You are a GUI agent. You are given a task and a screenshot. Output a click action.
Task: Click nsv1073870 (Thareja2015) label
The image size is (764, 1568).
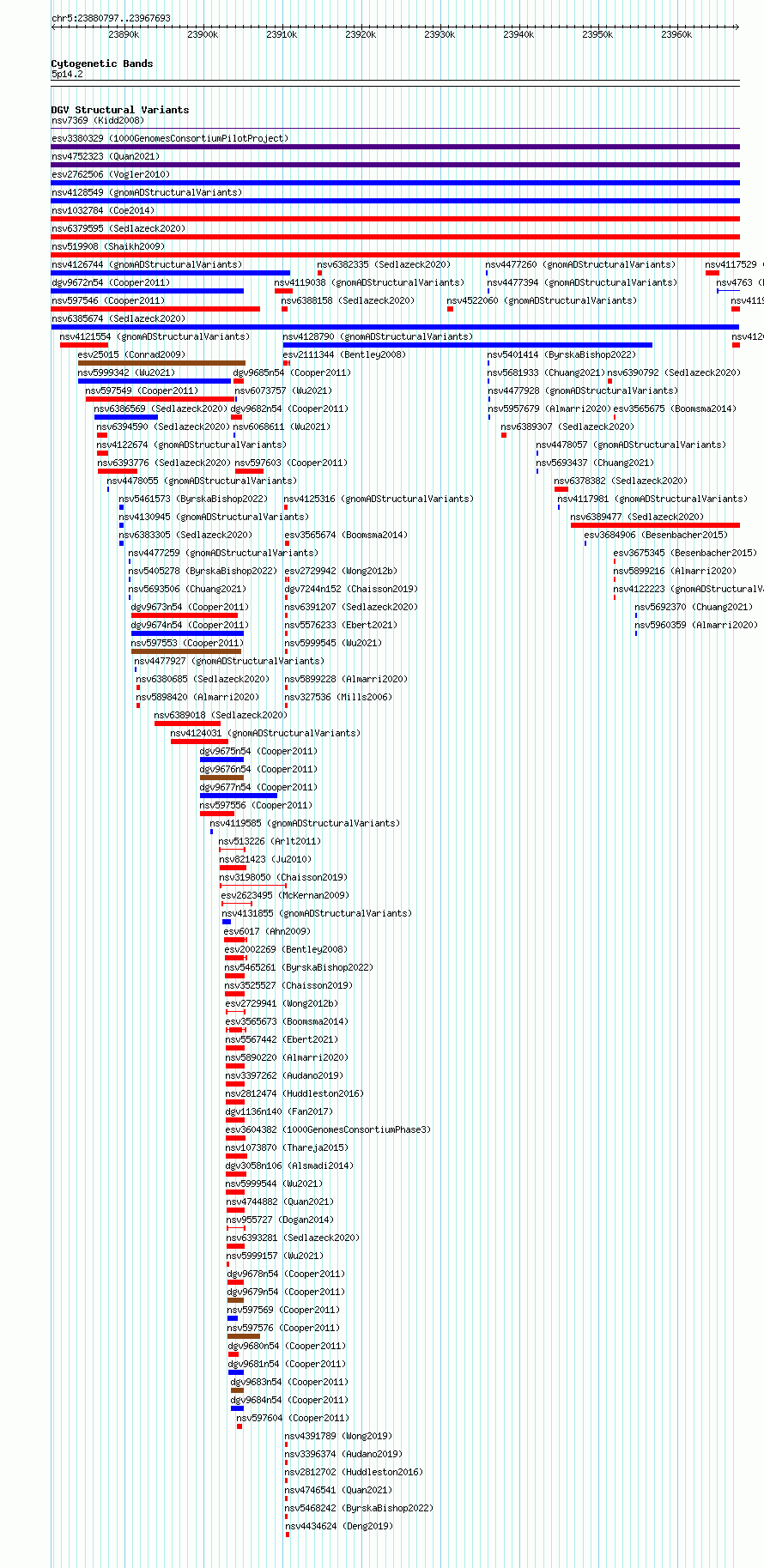coord(287,1147)
